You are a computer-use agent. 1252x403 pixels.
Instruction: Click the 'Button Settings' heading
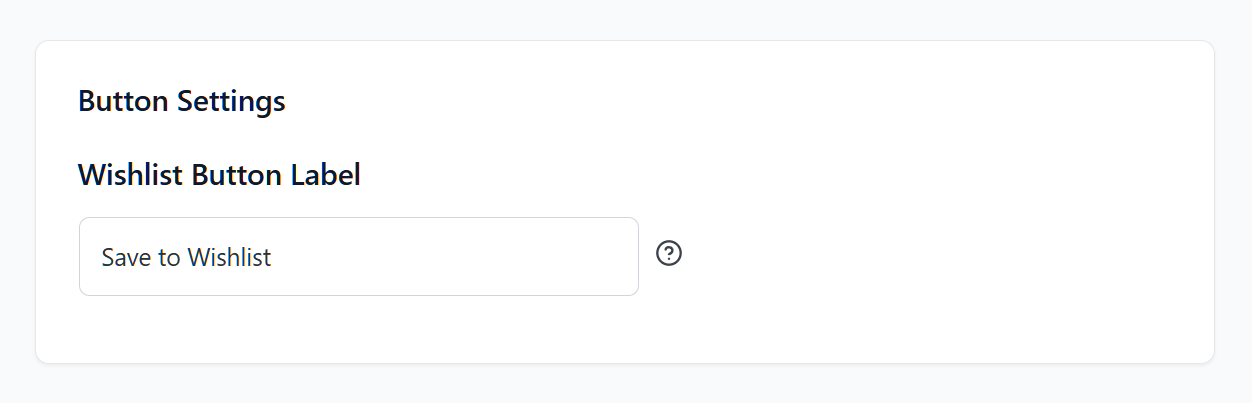point(182,102)
